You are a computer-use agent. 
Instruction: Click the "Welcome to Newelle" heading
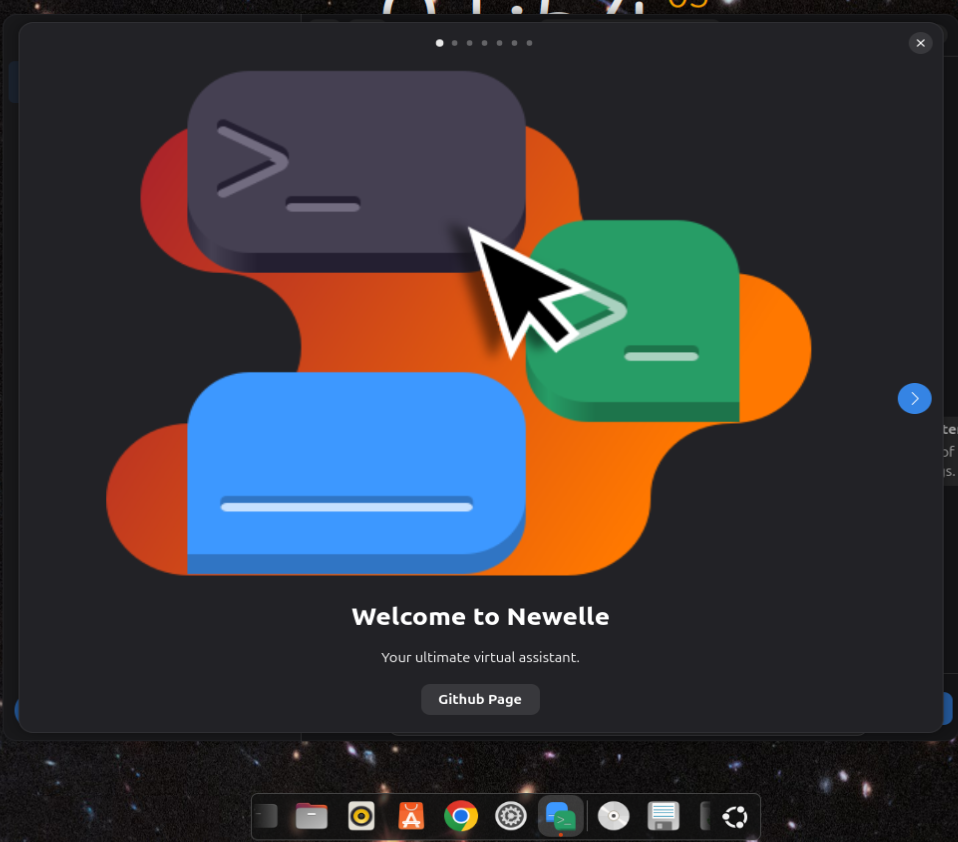pos(480,617)
